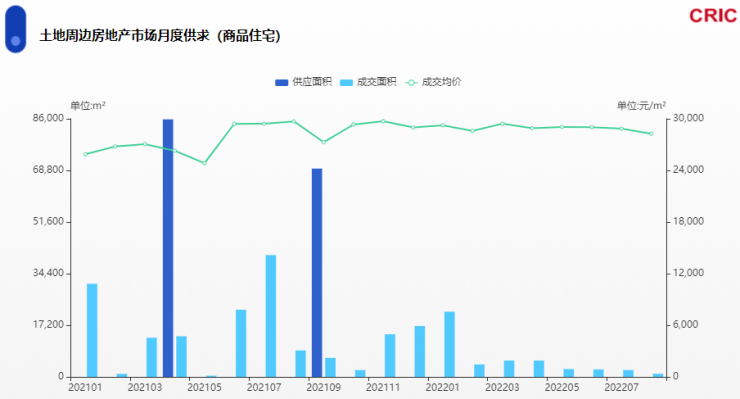Click the price line point at 202111
The width and height of the screenshot is (740, 399).
(383, 121)
